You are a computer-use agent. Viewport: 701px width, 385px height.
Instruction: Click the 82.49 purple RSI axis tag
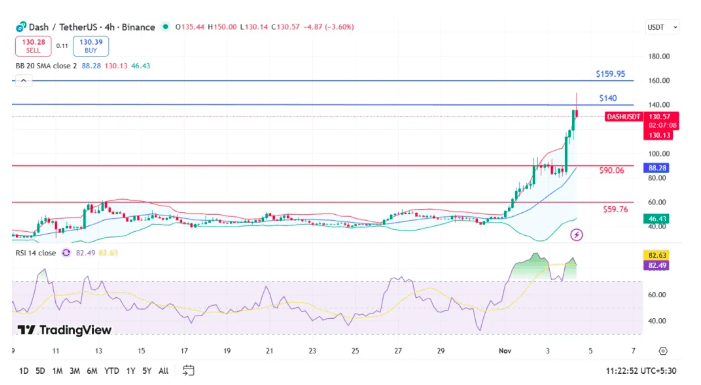[656, 266]
